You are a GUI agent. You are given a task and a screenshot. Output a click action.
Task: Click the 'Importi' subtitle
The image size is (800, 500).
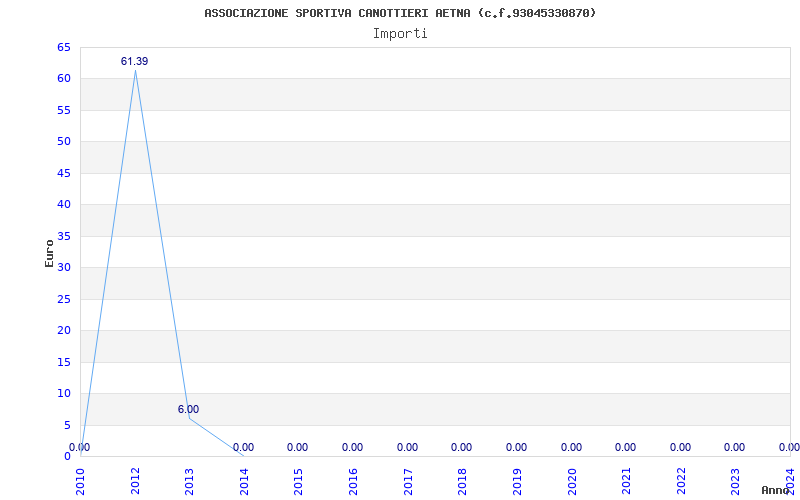click(400, 34)
